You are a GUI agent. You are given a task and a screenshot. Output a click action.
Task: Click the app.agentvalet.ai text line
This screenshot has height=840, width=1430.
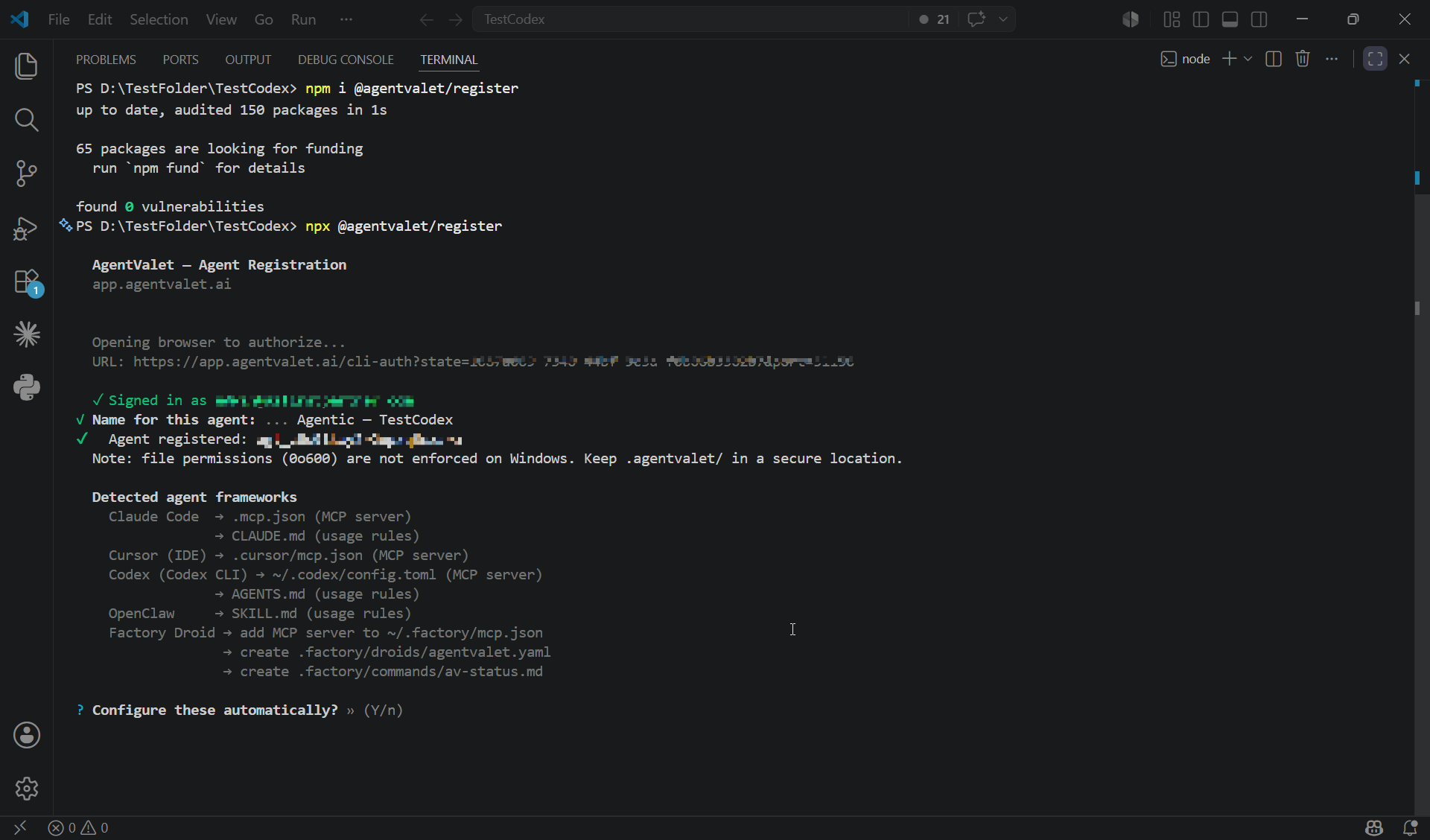pos(162,284)
